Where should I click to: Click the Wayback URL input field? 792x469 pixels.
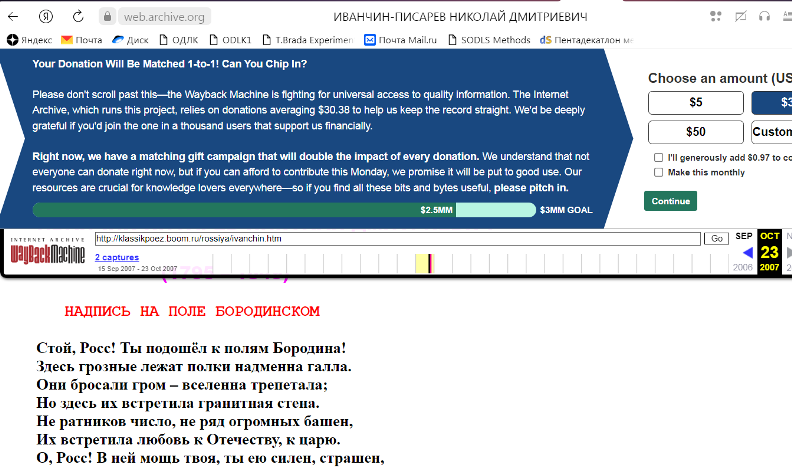(x=398, y=239)
